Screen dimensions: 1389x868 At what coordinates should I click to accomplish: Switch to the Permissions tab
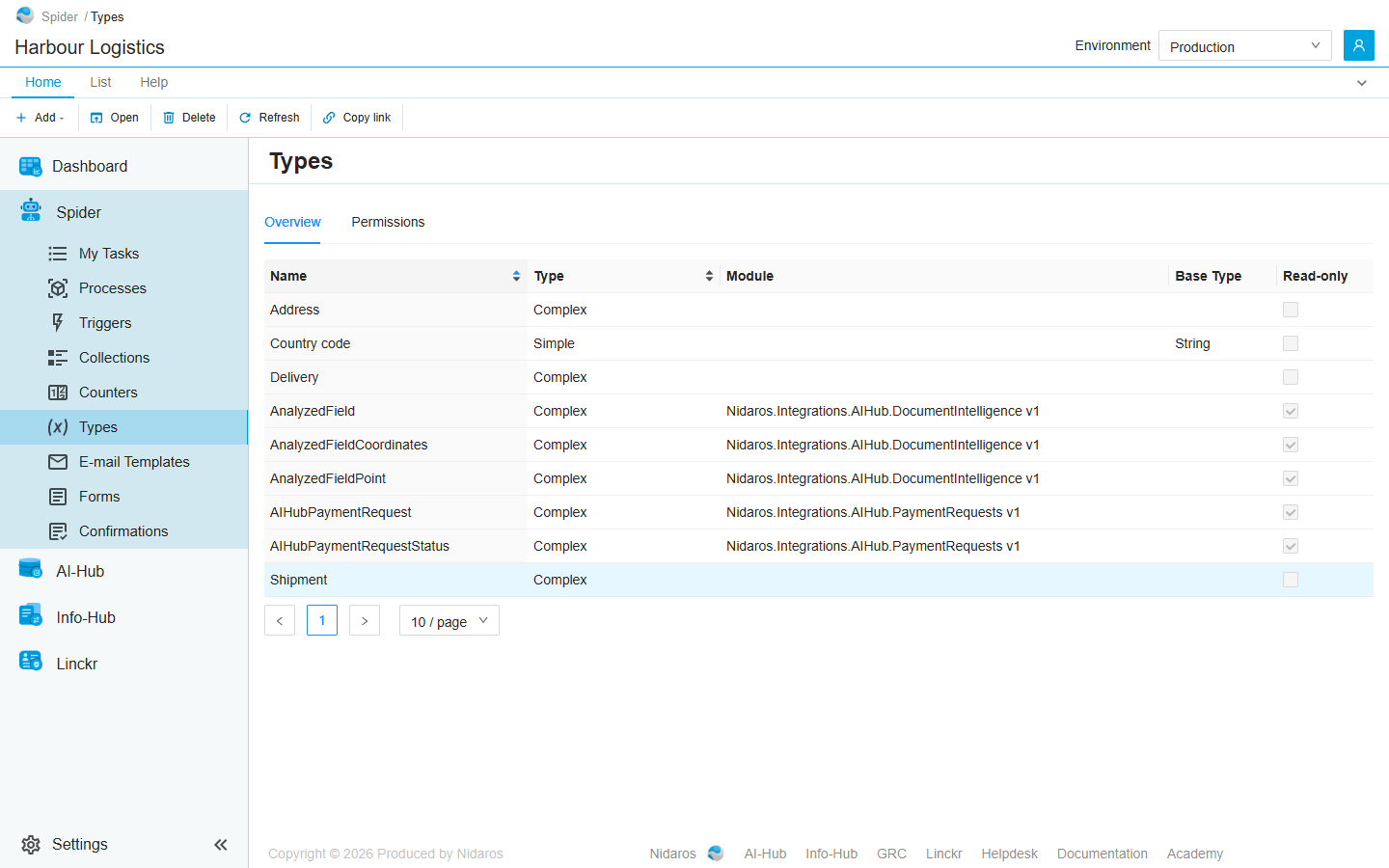tap(388, 222)
